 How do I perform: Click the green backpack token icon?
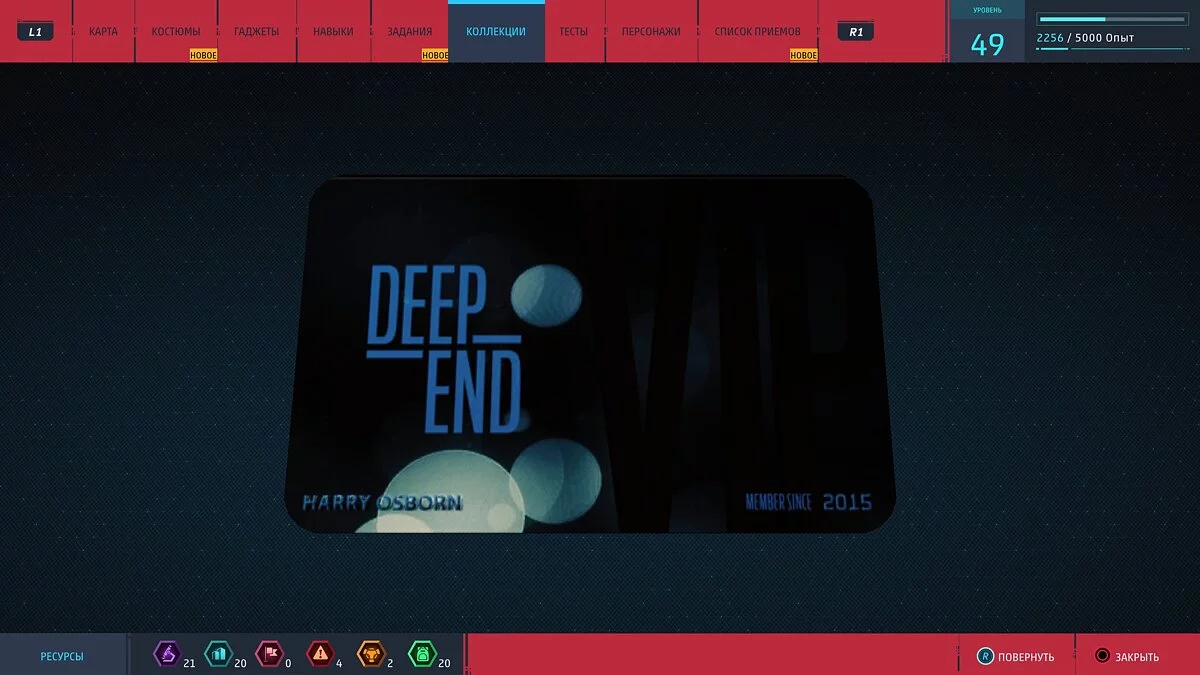click(x=422, y=655)
